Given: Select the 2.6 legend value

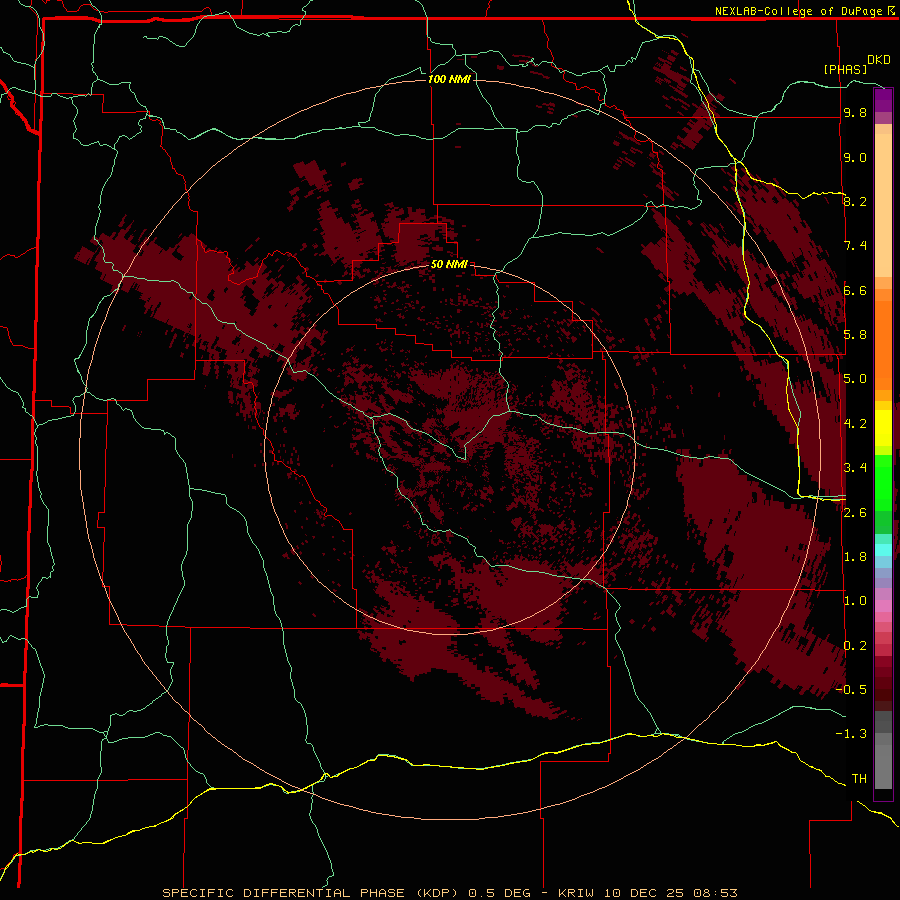Looking at the screenshot, I should click(855, 513).
